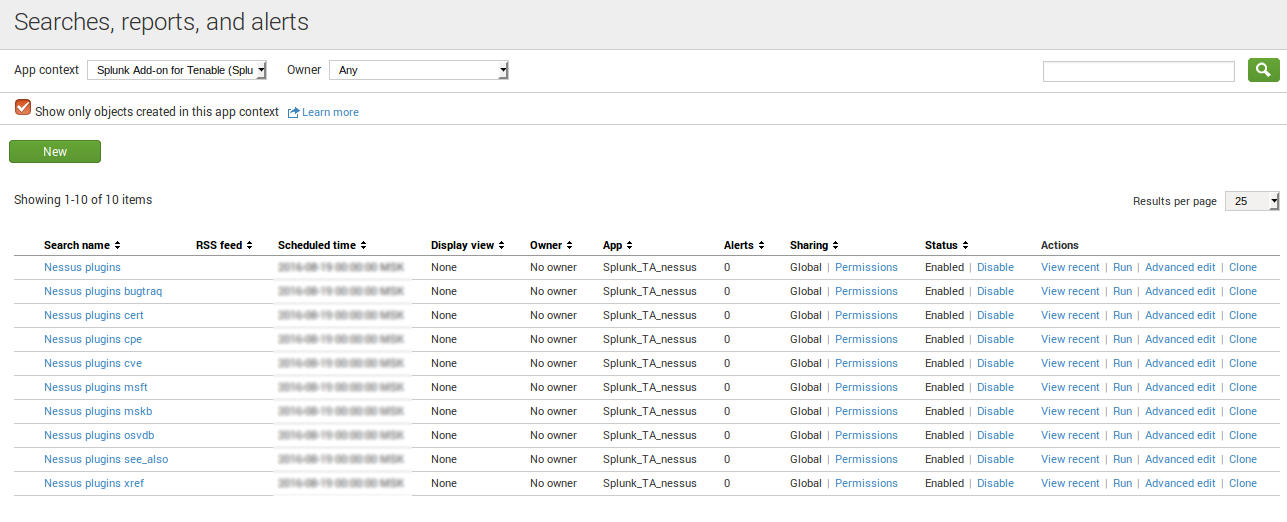Open Nessus plugins osvdb search
The width and height of the screenshot is (1287, 522).
coord(99,436)
